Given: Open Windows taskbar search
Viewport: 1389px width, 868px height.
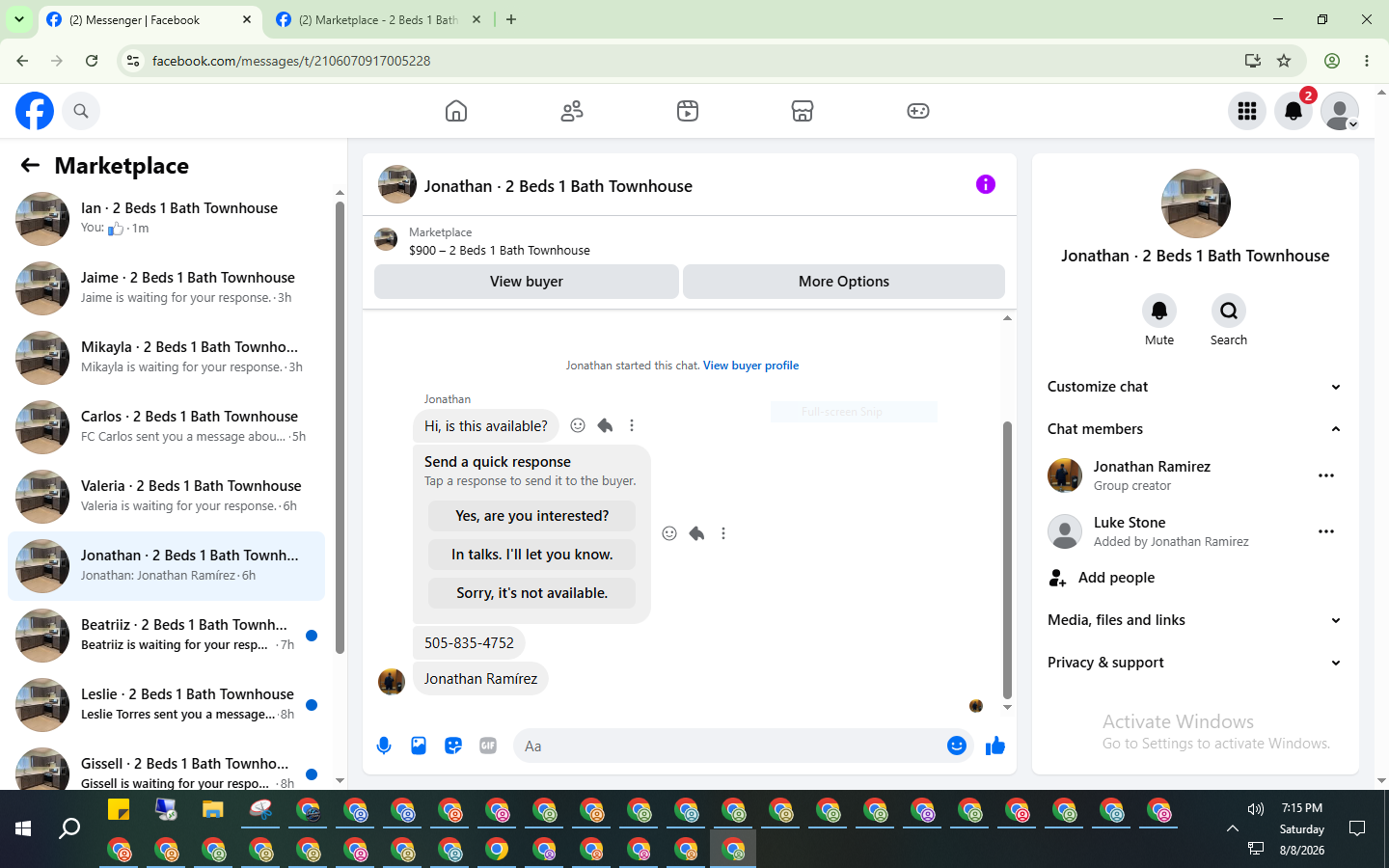Looking at the screenshot, I should (69, 828).
